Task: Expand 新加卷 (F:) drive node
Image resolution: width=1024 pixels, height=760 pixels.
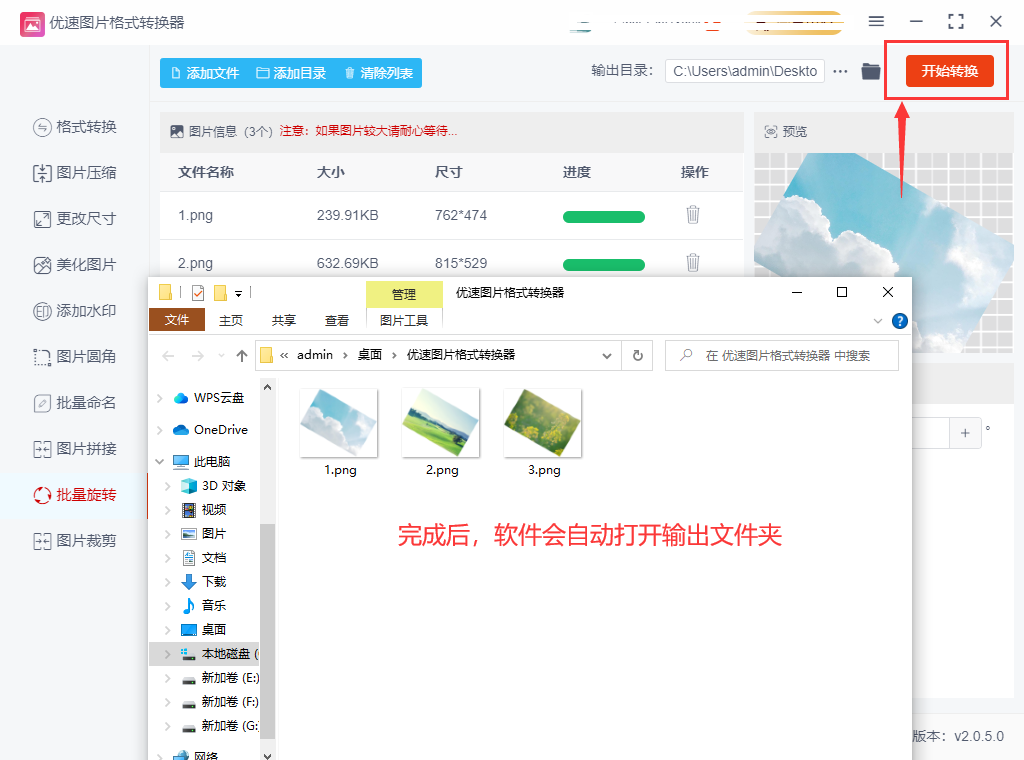Action: pos(168,703)
